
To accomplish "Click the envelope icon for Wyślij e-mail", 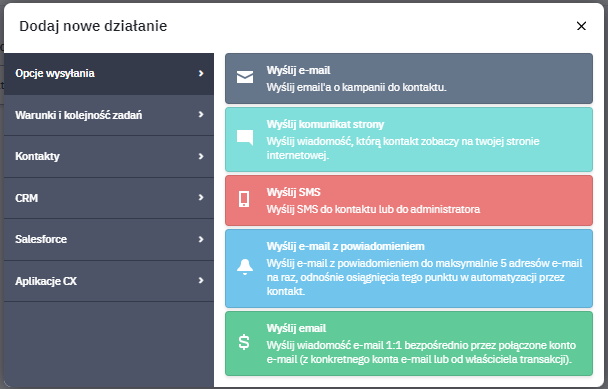I will coord(245,77).
